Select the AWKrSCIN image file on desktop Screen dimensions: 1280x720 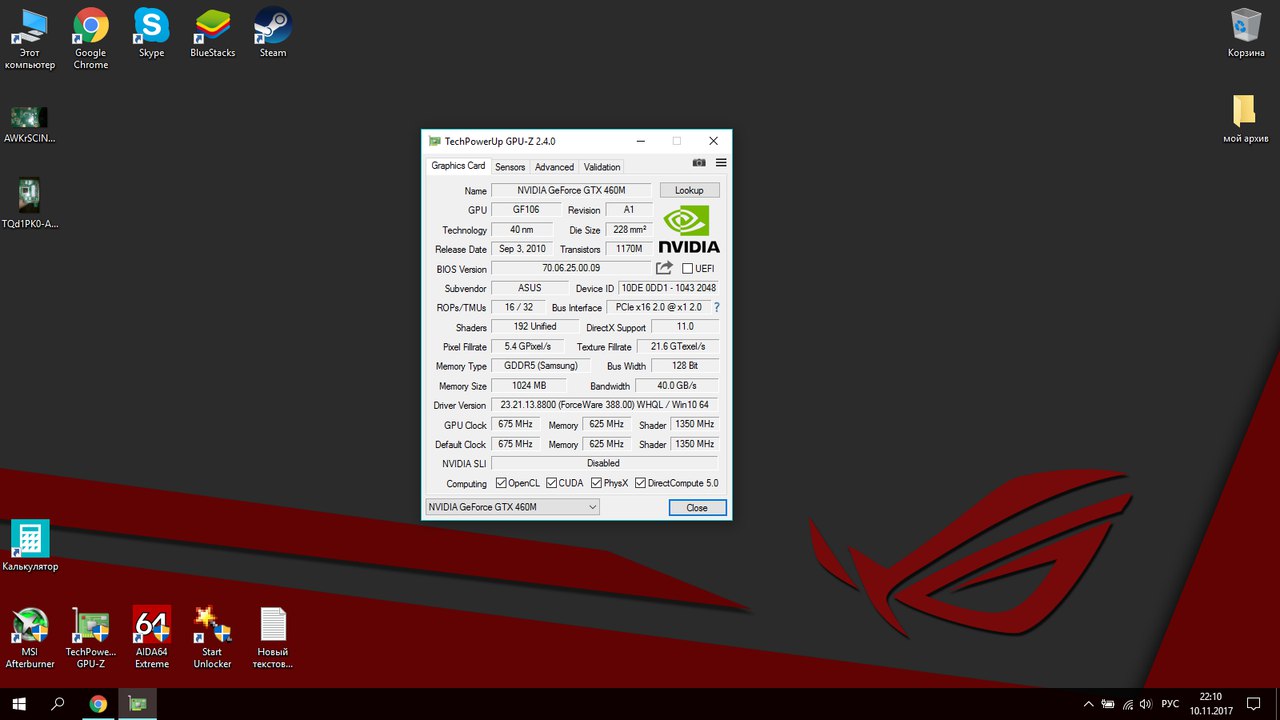pos(30,124)
